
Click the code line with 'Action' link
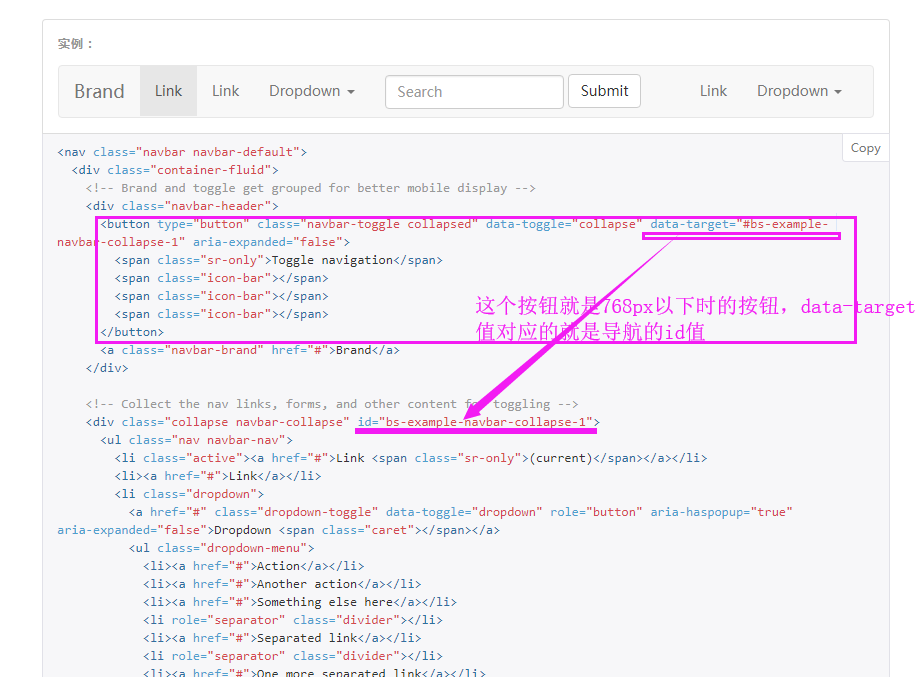pos(254,566)
